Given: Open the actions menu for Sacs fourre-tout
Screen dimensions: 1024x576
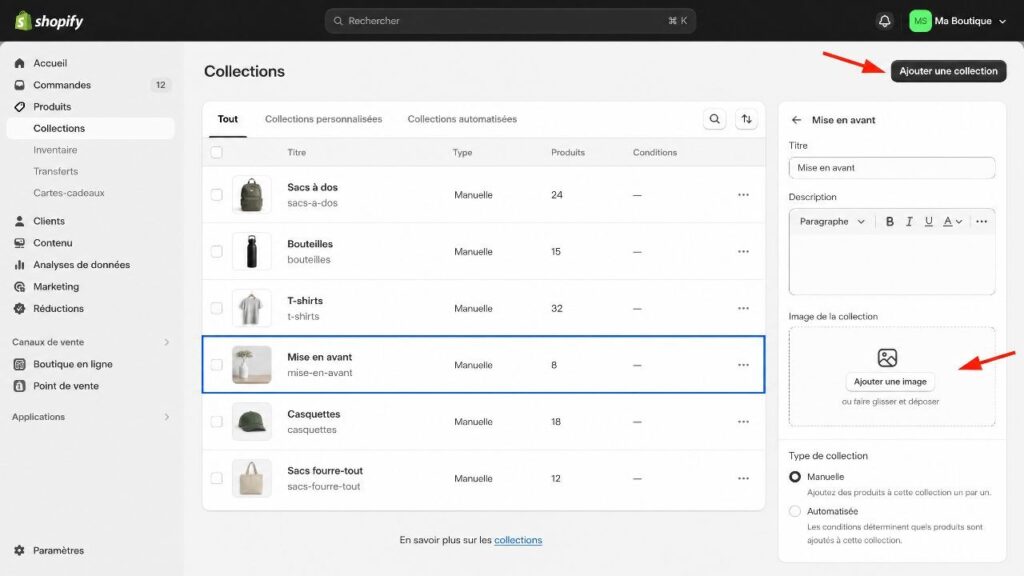Looking at the screenshot, I should click(x=743, y=479).
